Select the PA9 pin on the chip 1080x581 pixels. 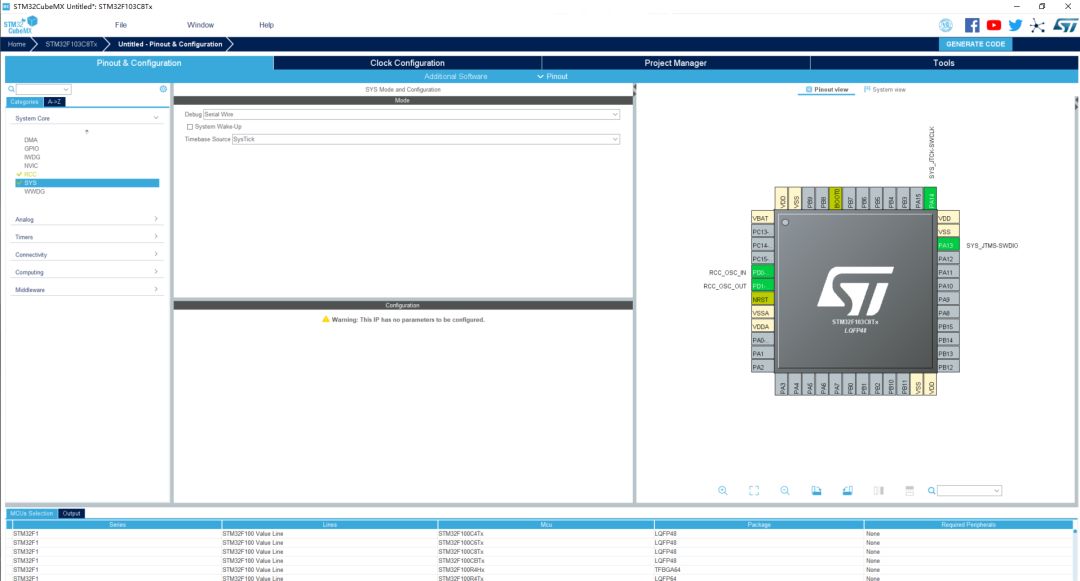pyautogui.click(x=948, y=299)
